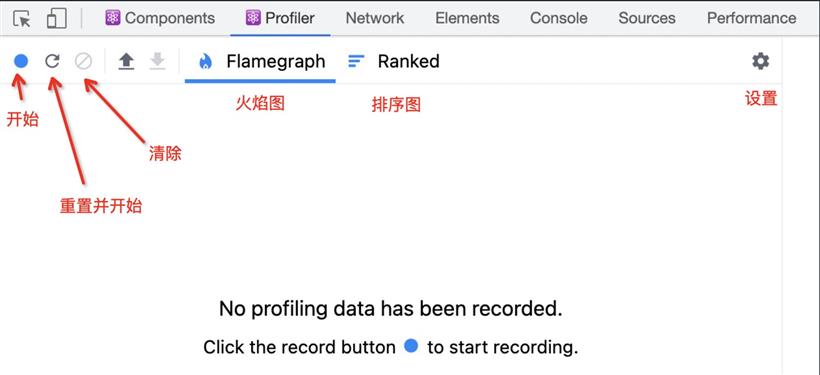Select the inspect element cursor icon
Viewport: 820px width, 375px height.
pyautogui.click(x=22, y=19)
